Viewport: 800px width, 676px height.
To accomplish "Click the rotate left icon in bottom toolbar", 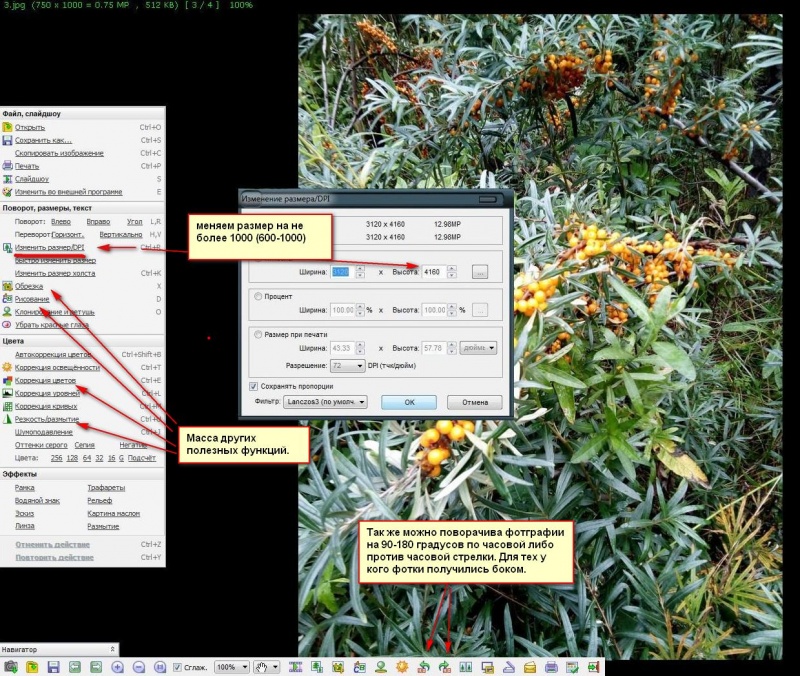I will coord(424,667).
